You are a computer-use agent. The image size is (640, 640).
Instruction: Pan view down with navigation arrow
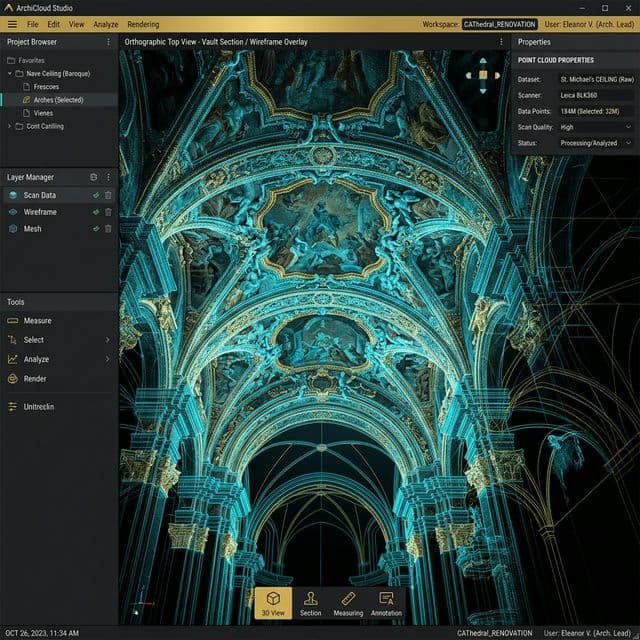[x=483, y=91]
